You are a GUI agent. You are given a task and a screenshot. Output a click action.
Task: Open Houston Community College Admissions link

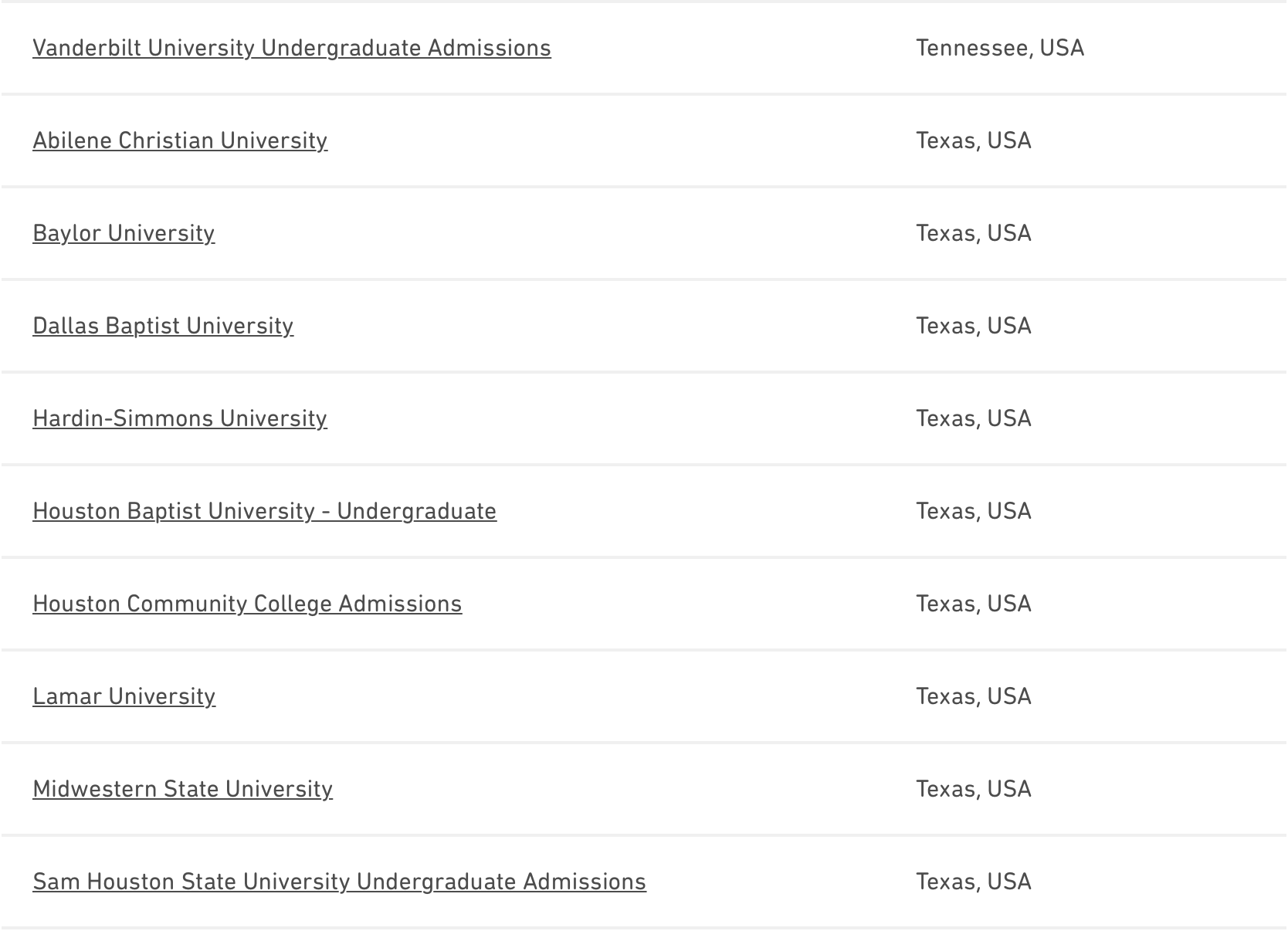tap(247, 604)
